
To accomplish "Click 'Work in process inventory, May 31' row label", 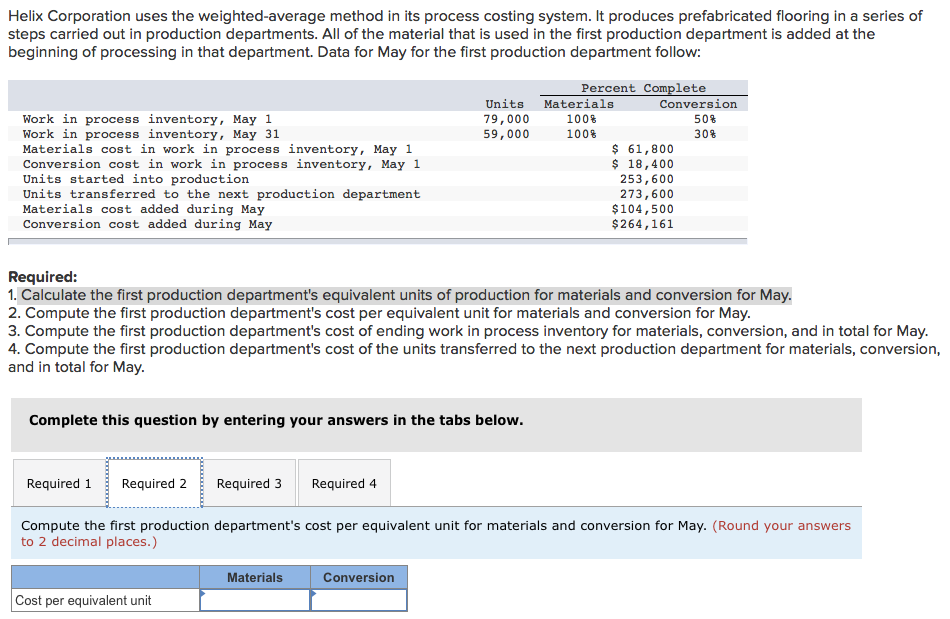I will (x=151, y=134).
